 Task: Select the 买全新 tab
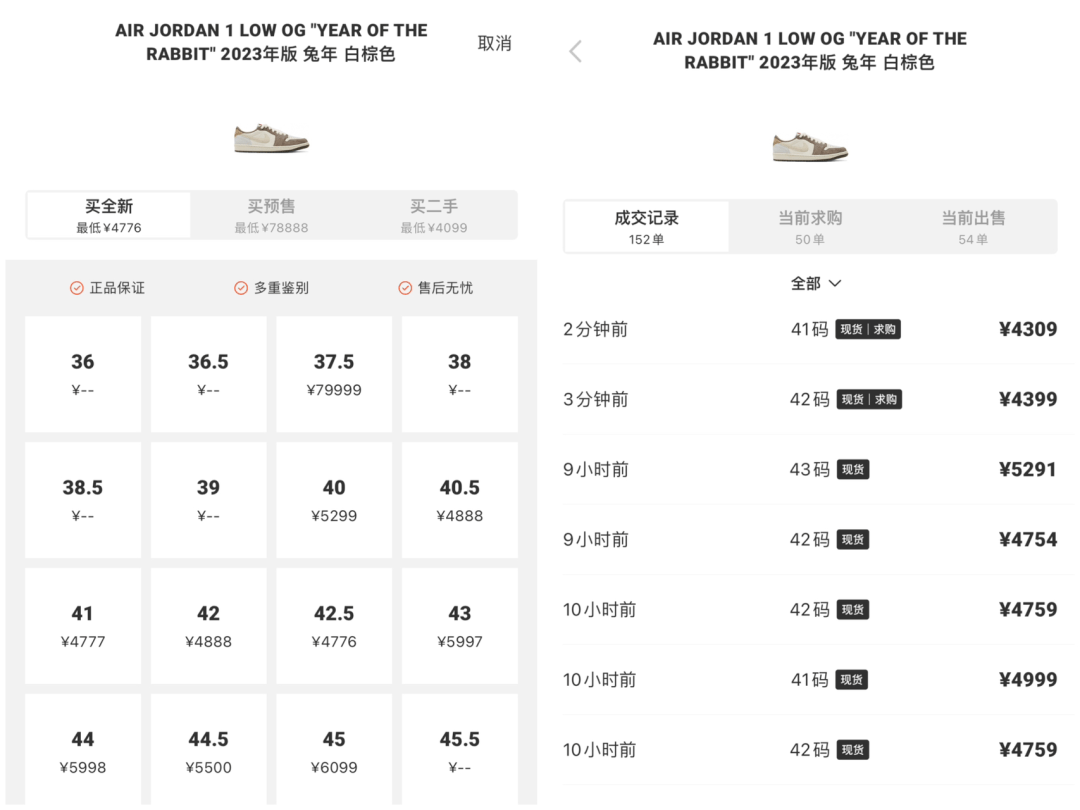(109, 216)
